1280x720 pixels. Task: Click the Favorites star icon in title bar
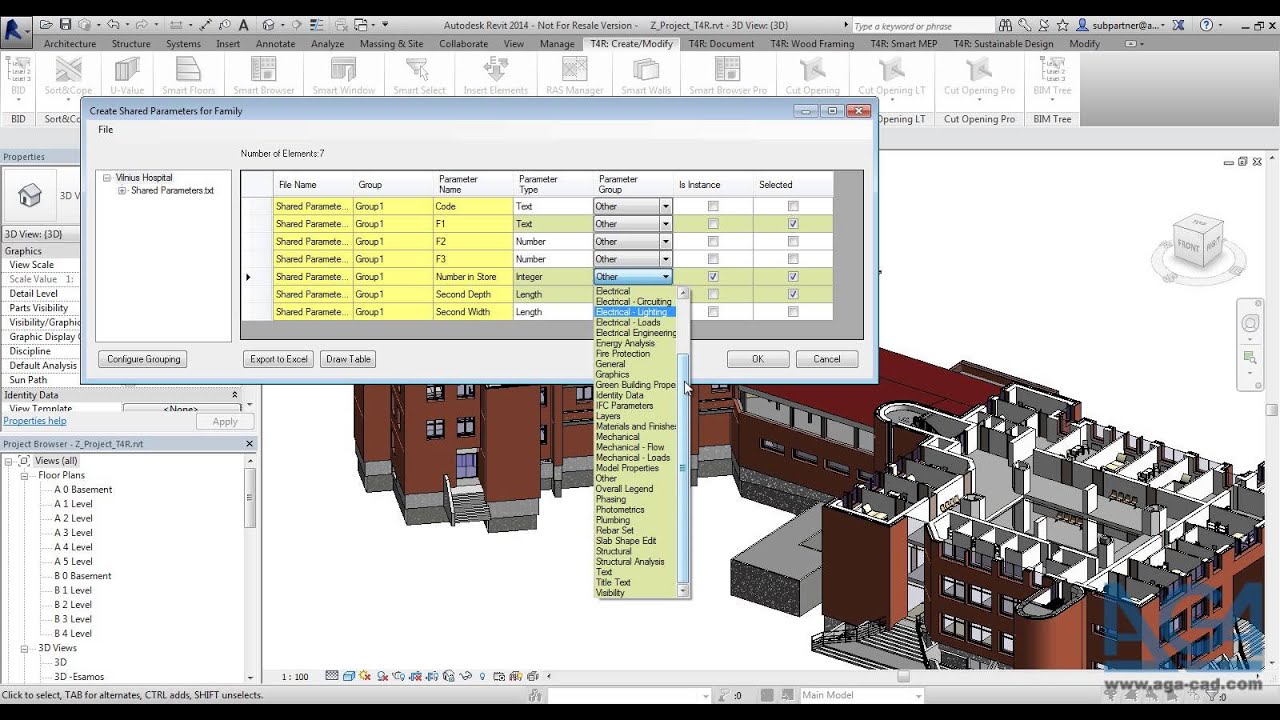tap(1062, 25)
